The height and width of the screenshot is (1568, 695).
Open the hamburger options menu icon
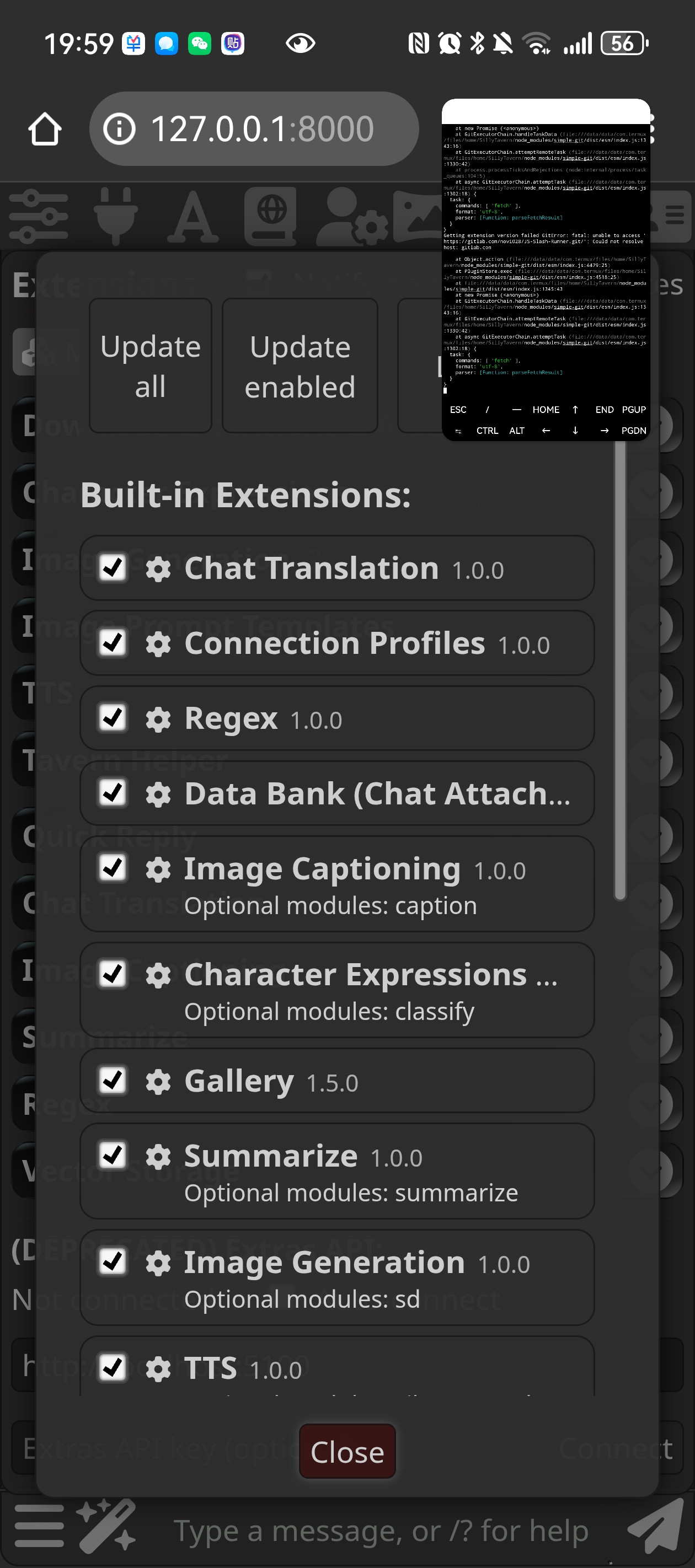pyautogui.click(x=39, y=1527)
